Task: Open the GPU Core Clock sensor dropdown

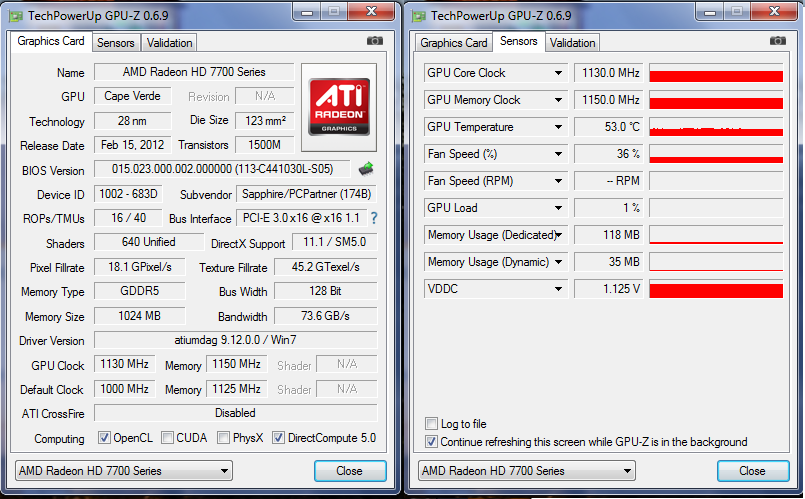Action: click(558, 73)
